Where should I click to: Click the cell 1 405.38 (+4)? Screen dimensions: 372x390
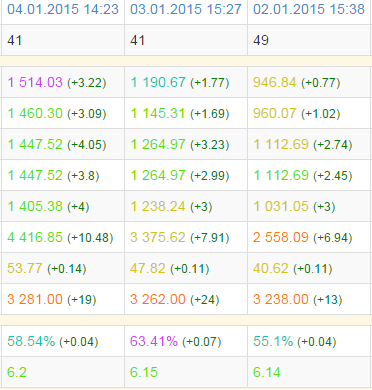pyautogui.click(x=48, y=207)
